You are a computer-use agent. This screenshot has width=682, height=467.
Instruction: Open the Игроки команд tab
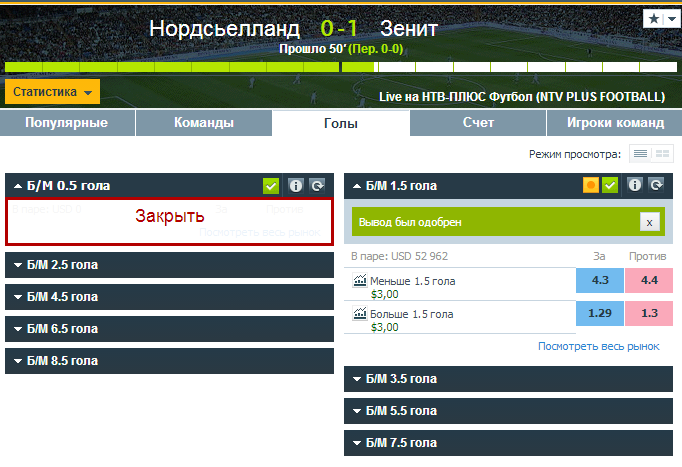(615, 123)
